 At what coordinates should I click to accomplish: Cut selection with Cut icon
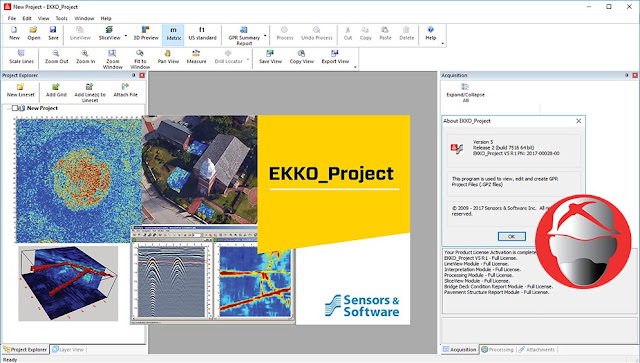[347, 33]
